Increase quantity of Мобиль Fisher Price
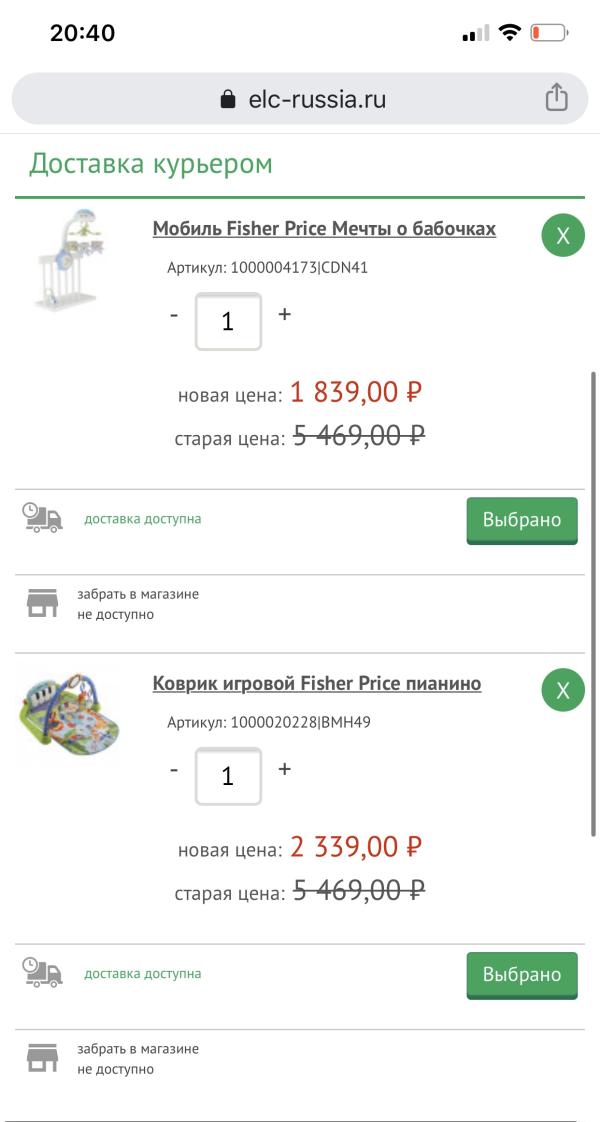Viewport: 600px width, 1122px height. (x=284, y=314)
